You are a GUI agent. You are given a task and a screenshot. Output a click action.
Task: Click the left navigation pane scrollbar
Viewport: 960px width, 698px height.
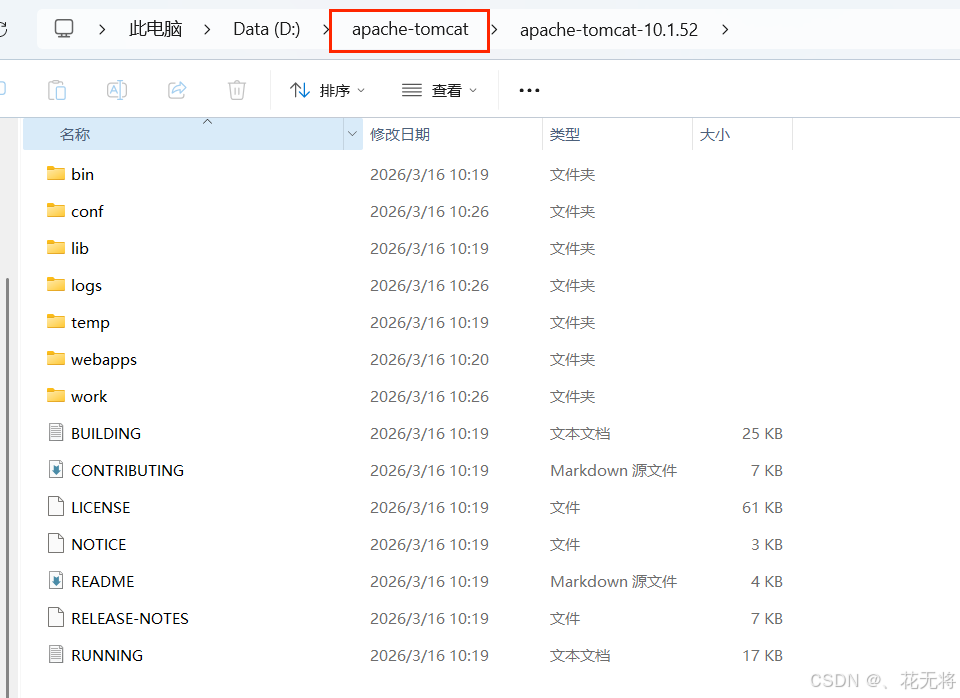pyautogui.click(x=7, y=487)
